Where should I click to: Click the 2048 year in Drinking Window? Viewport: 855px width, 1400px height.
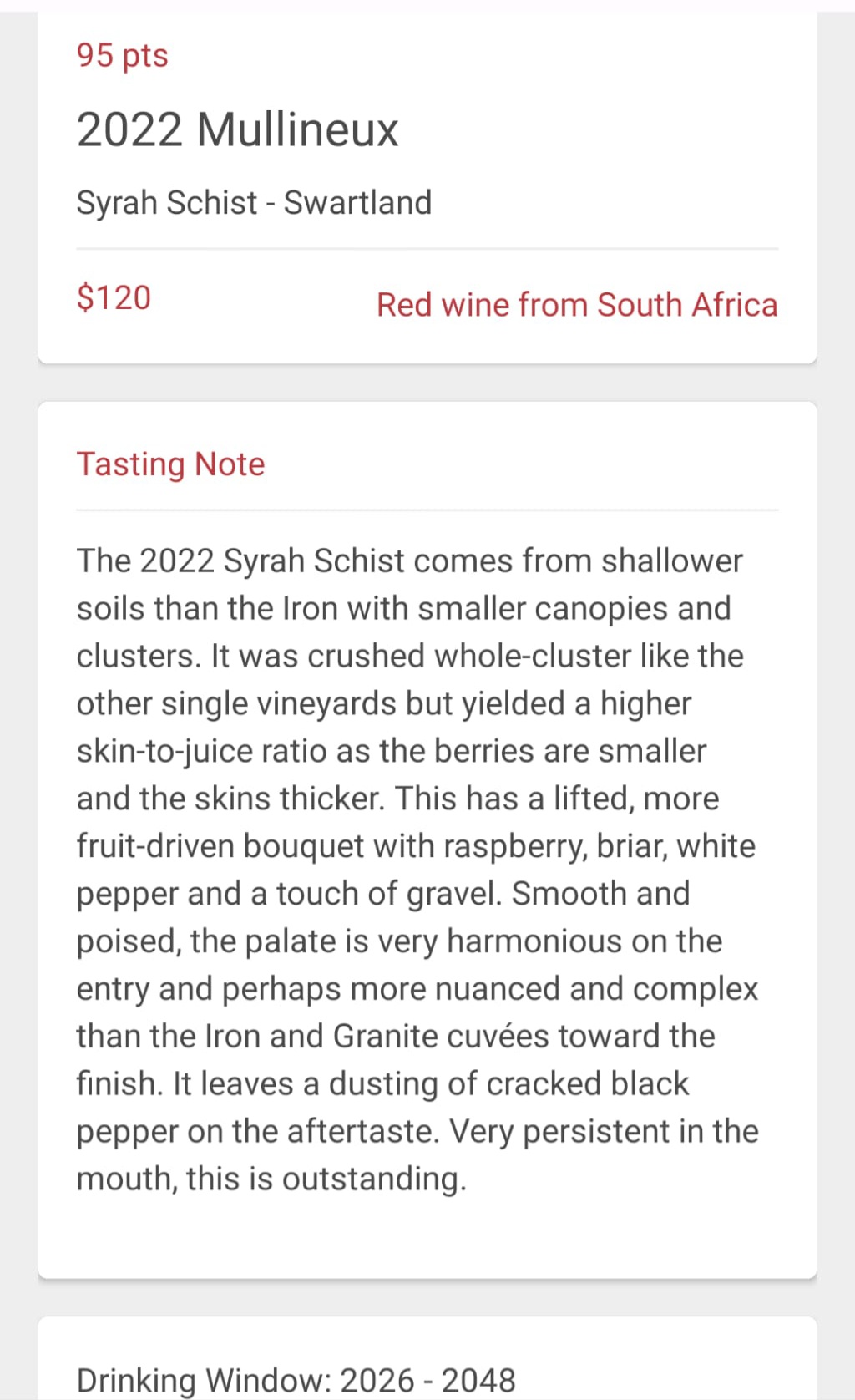478,1380
